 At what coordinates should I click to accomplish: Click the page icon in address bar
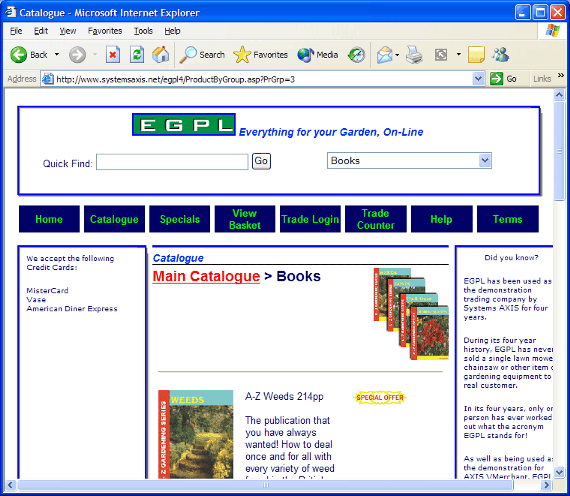tap(48, 79)
